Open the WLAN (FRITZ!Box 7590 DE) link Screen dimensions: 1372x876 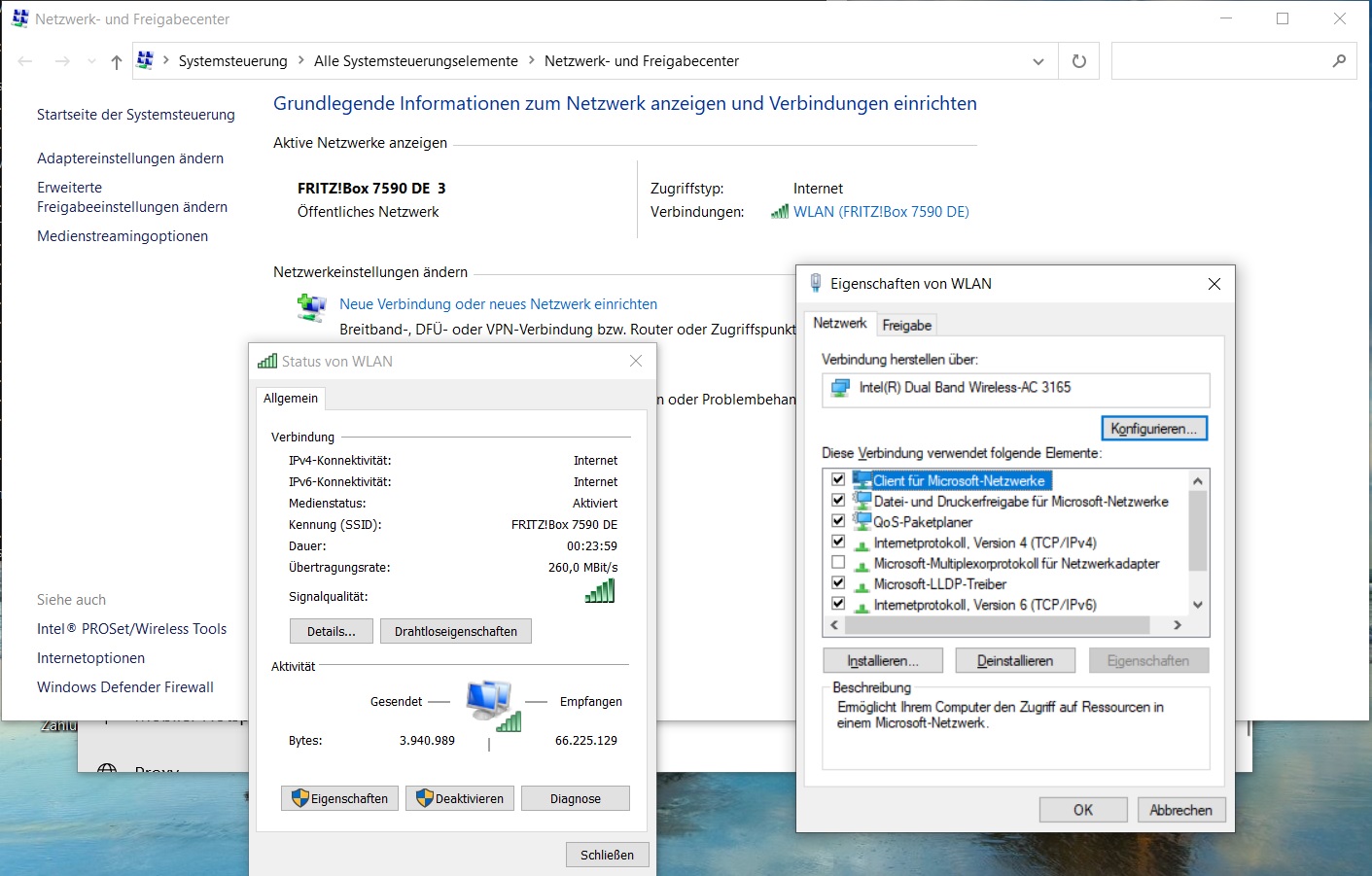(881, 211)
